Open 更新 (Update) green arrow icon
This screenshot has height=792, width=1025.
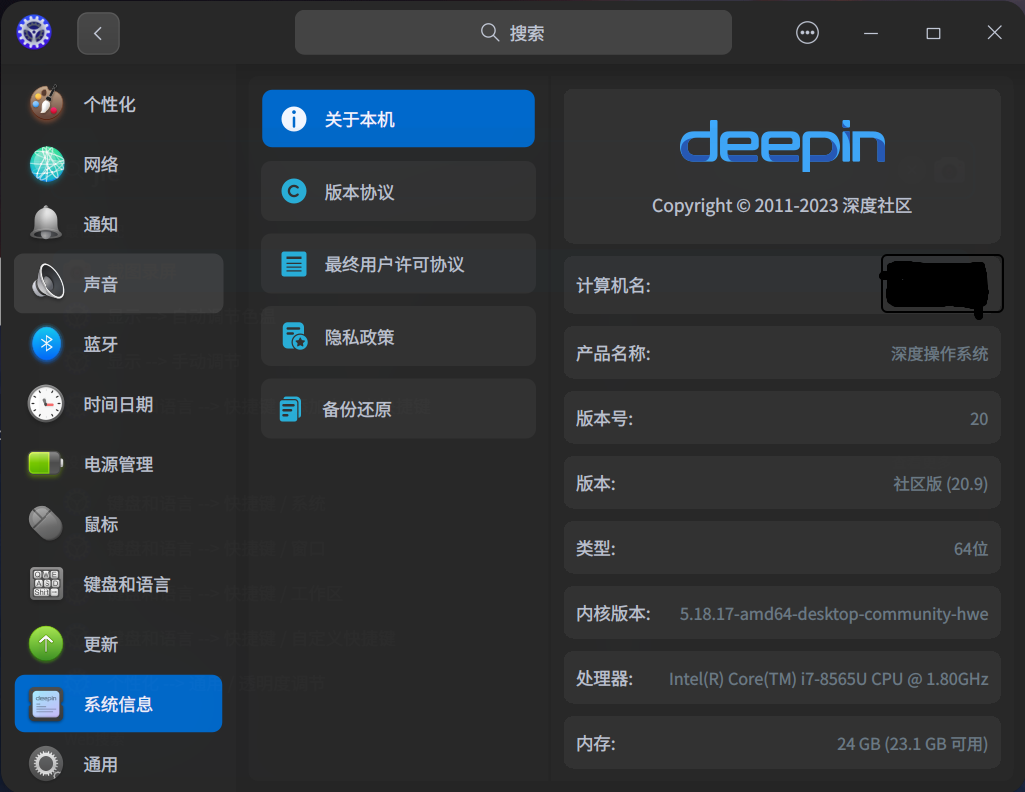click(46, 643)
